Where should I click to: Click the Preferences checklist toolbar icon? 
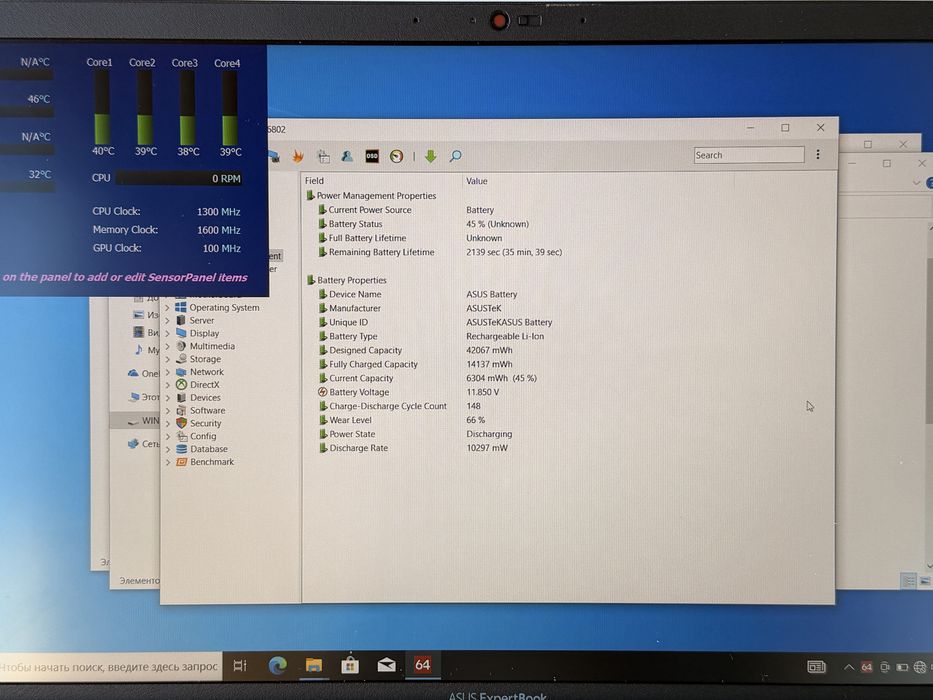[x=323, y=156]
